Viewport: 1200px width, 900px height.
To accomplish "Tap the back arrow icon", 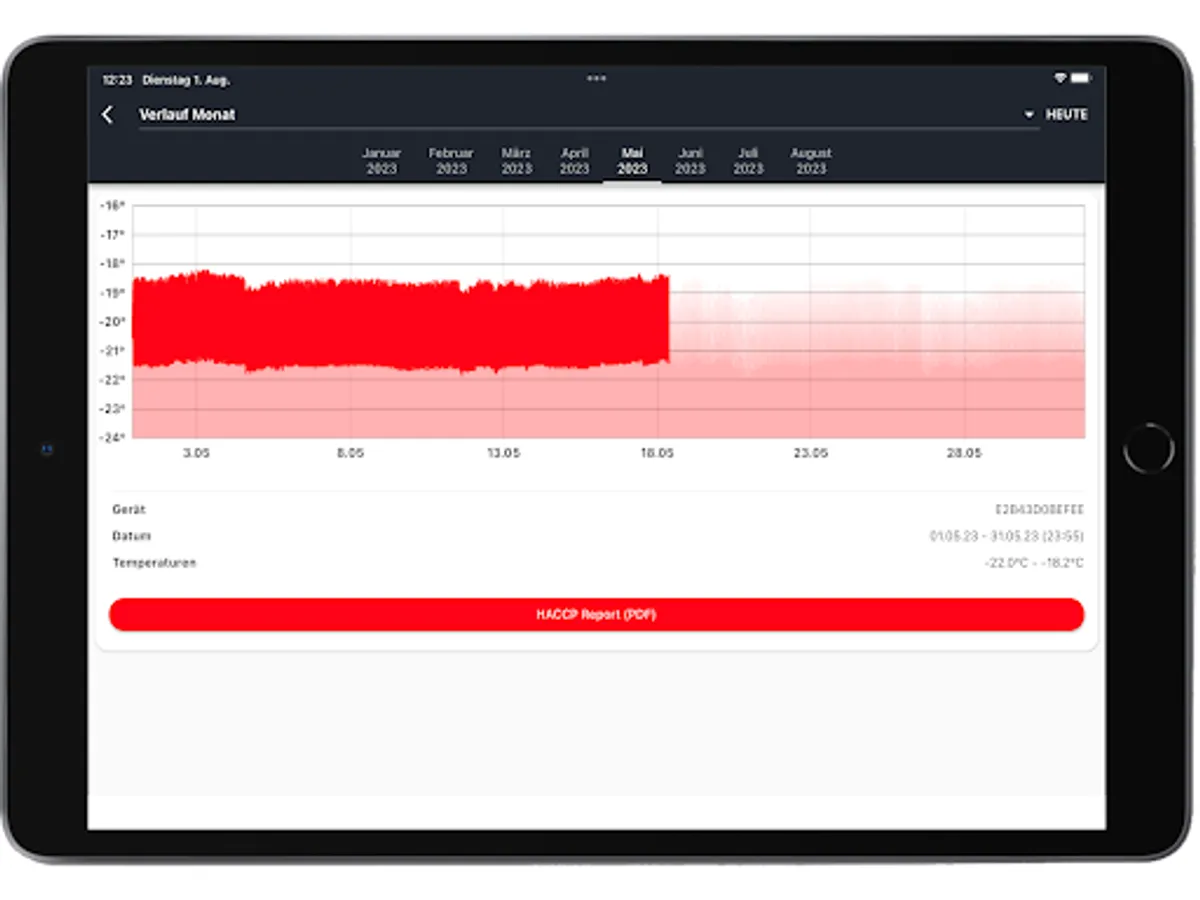I will [108, 115].
